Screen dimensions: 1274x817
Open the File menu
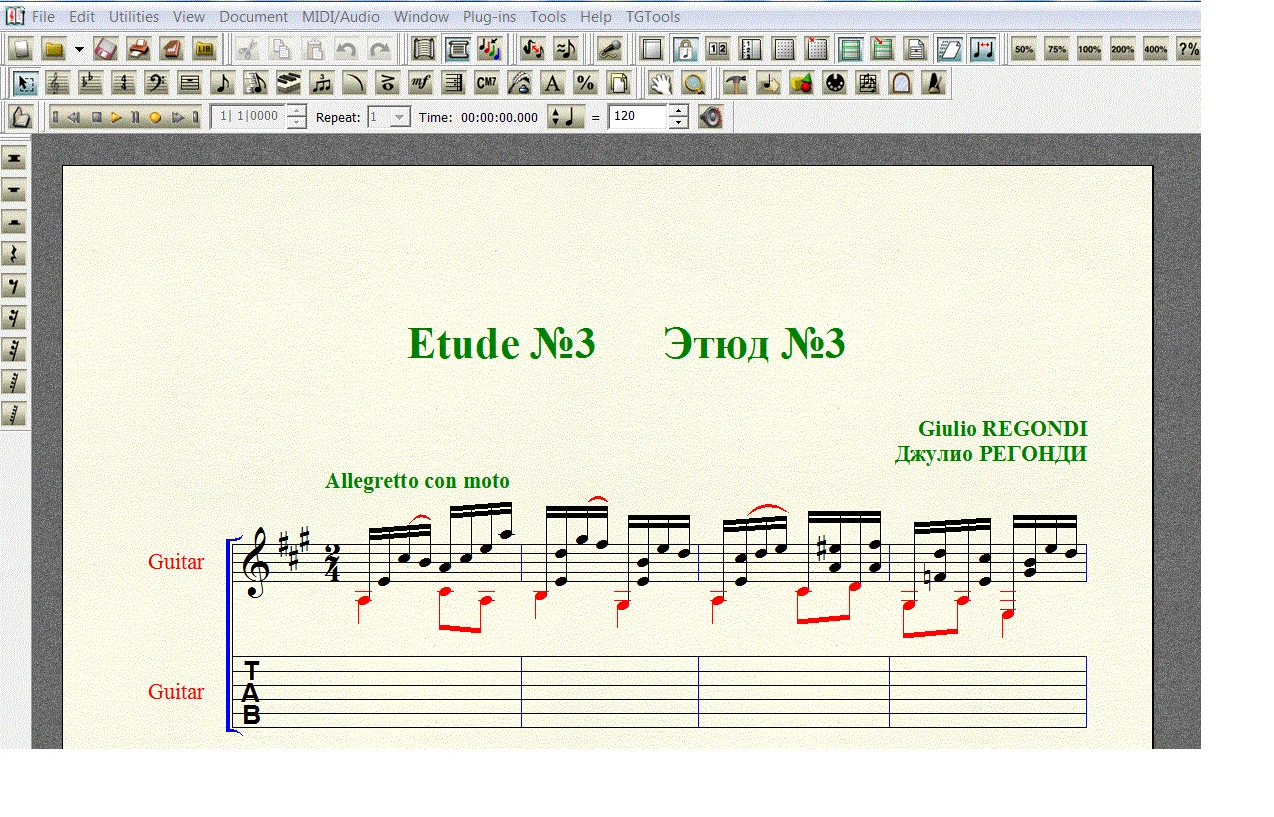coord(44,17)
